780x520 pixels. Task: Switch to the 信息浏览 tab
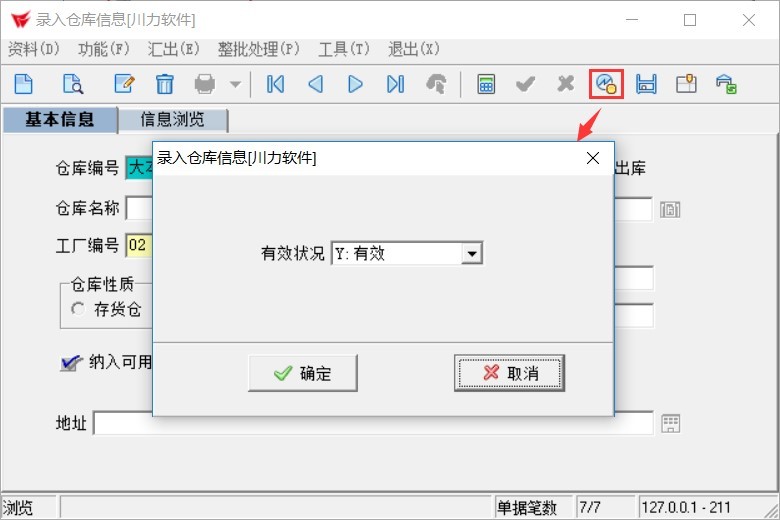tap(172, 120)
